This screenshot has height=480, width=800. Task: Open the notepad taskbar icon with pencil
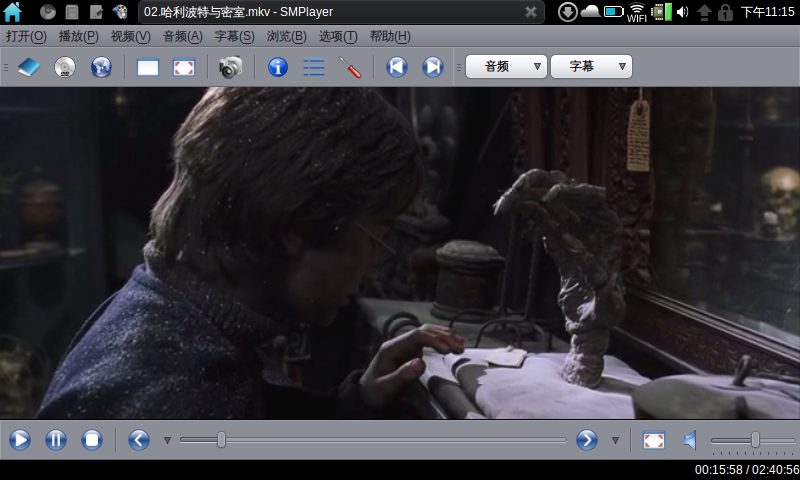(96, 12)
